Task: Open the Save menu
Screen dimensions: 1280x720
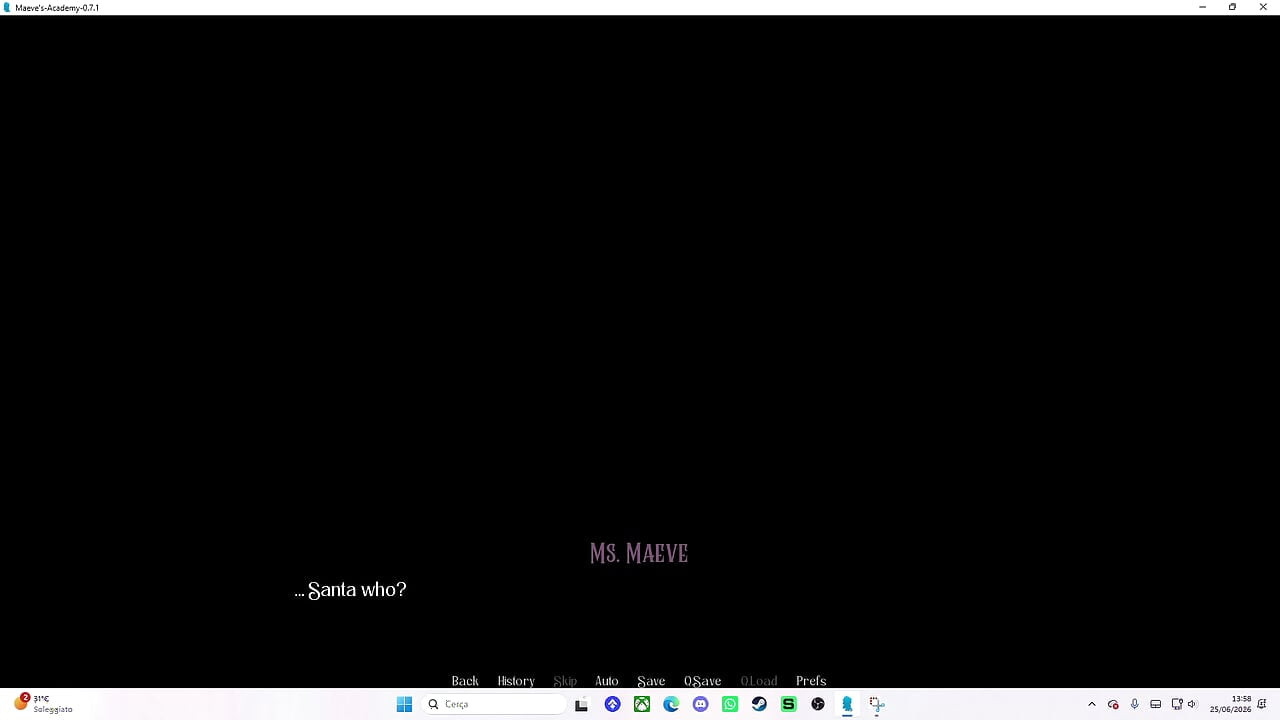Action: point(651,681)
